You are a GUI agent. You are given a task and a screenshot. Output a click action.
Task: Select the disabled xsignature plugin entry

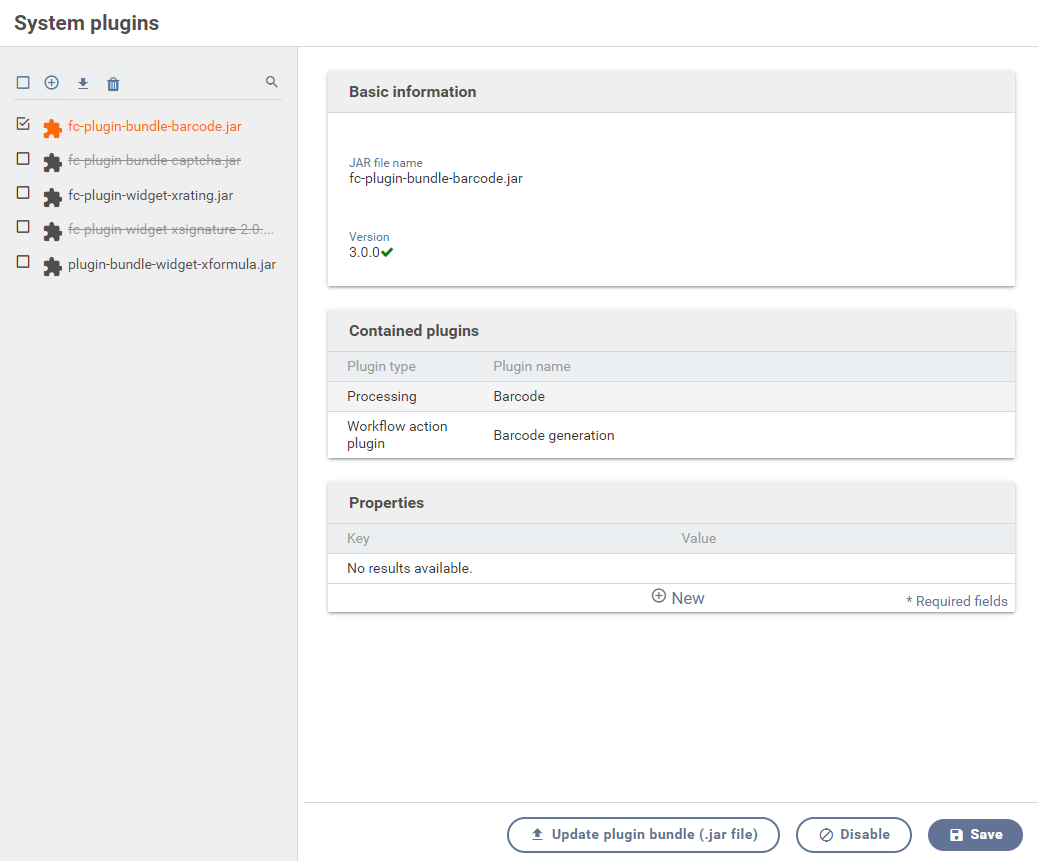click(x=170, y=230)
